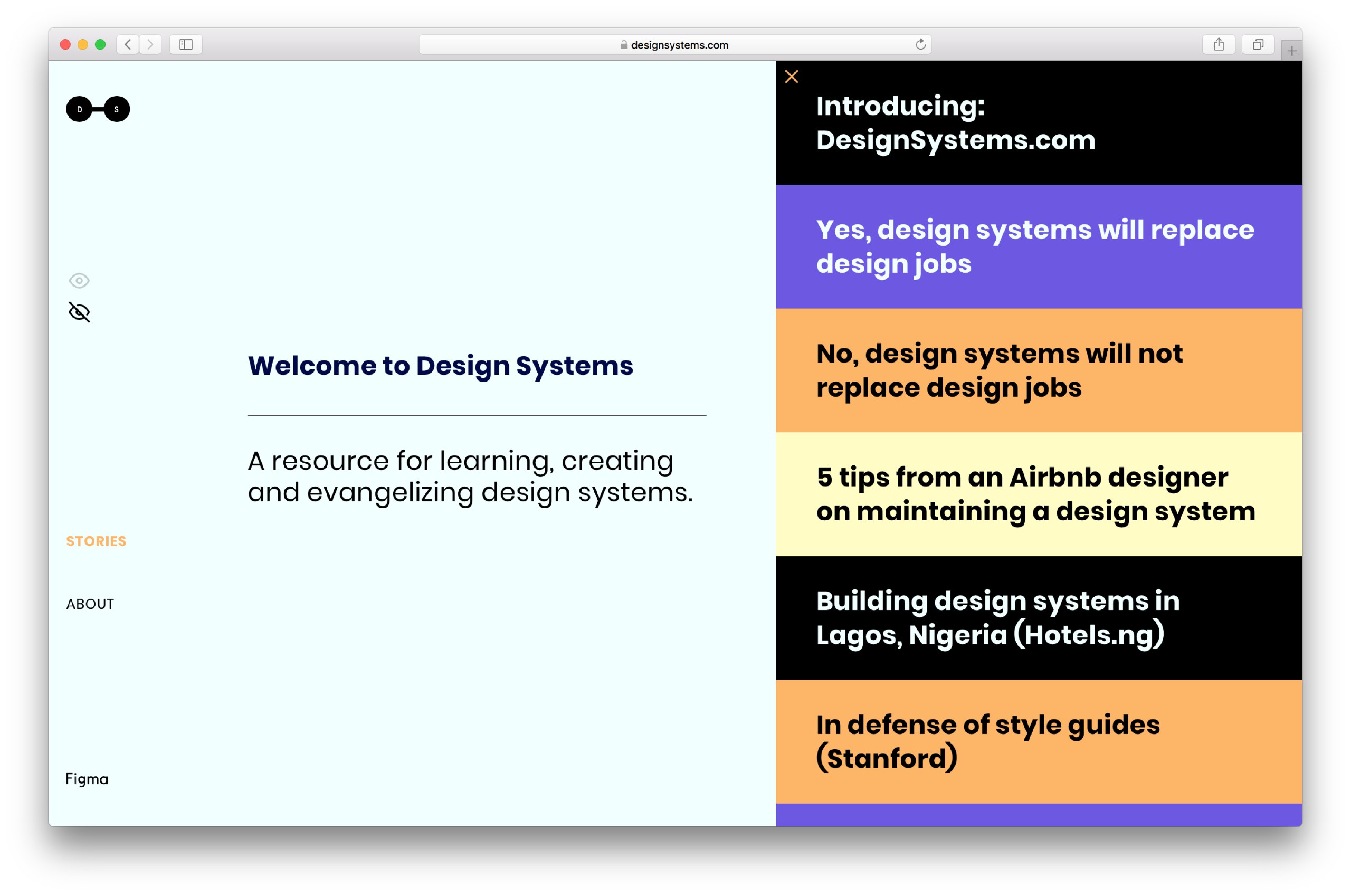The height and width of the screenshot is (896, 1351).
Task: Open the Safari share button
Action: coord(1219,44)
